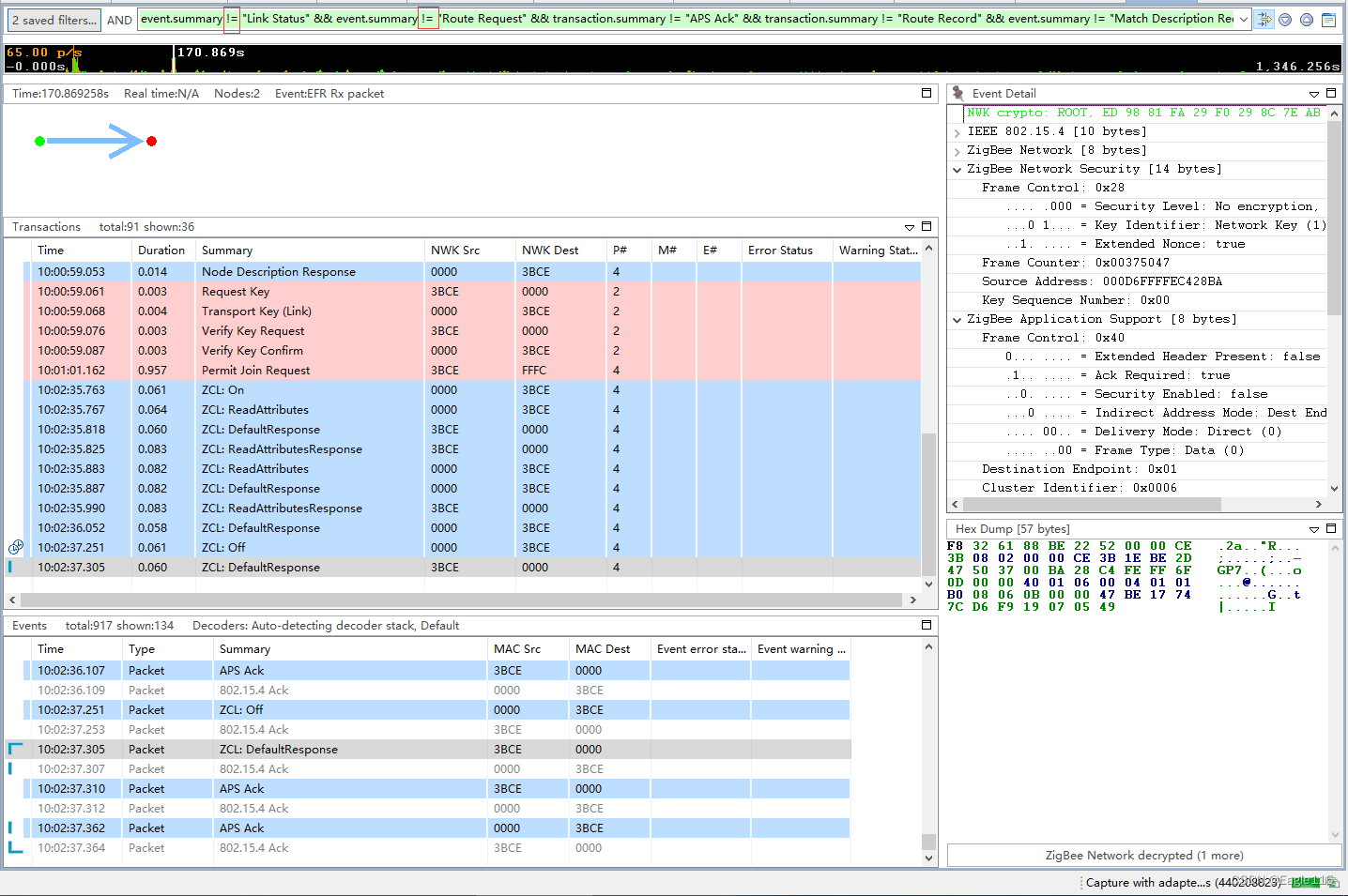This screenshot has height=896, width=1348.
Task: Click the pin icon beside Event Detail
Action: click(957, 93)
